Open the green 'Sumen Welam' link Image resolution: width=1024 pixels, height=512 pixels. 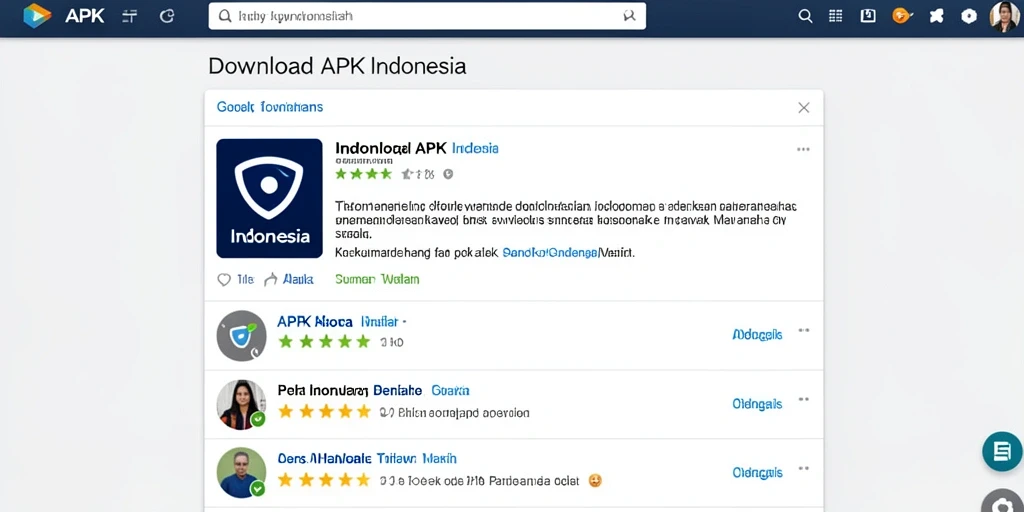377,280
